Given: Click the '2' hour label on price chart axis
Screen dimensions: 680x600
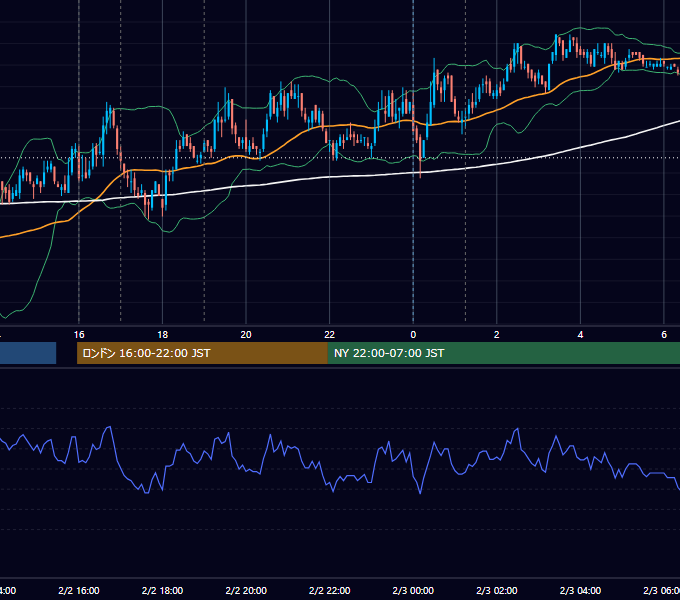Looking at the screenshot, I should pos(497,335).
